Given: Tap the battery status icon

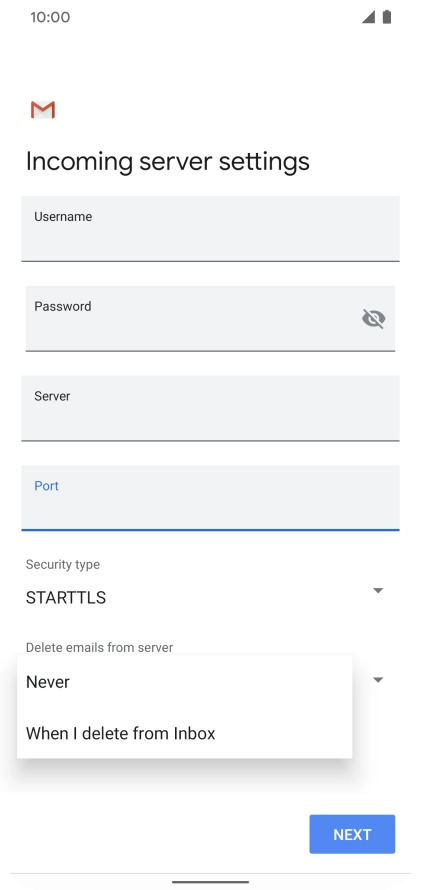Looking at the screenshot, I should (387, 17).
